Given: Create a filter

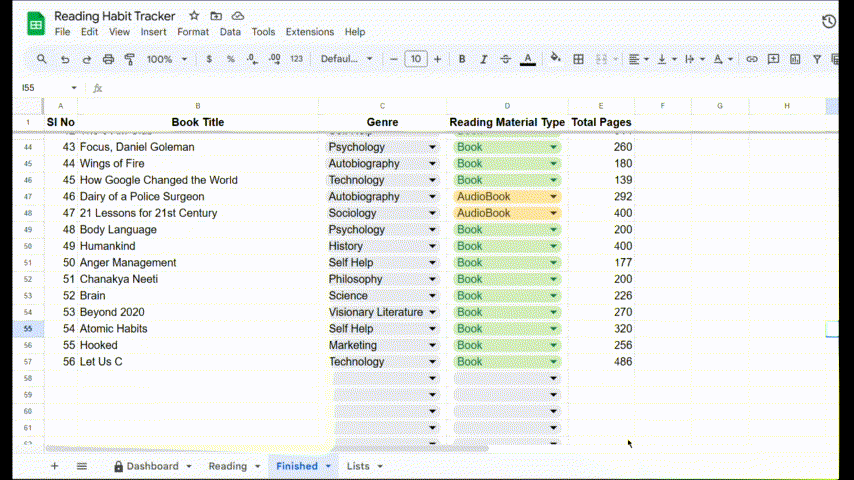Looking at the screenshot, I should (x=817, y=59).
